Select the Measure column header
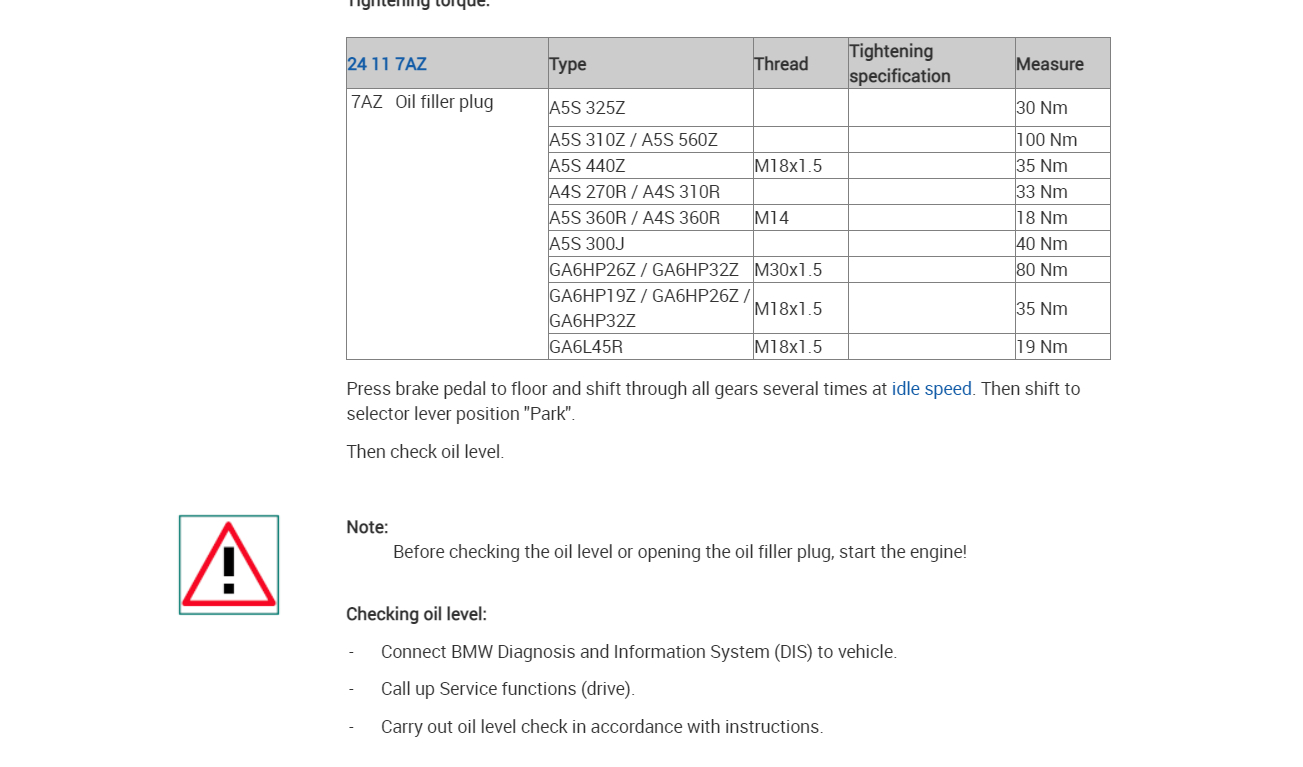1303x767 pixels. pos(1050,64)
